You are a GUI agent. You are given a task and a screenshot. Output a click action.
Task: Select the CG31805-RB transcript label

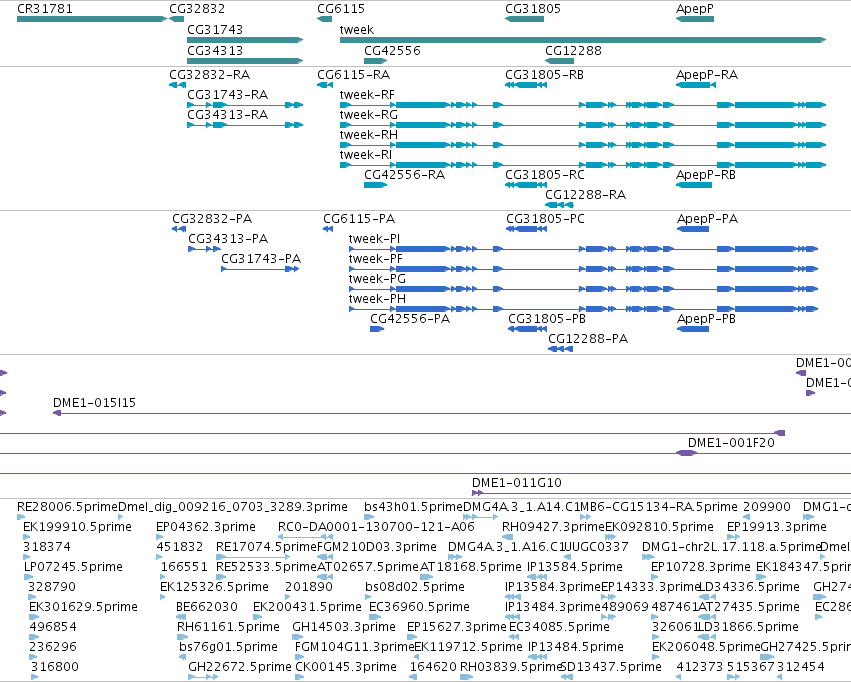tap(544, 74)
